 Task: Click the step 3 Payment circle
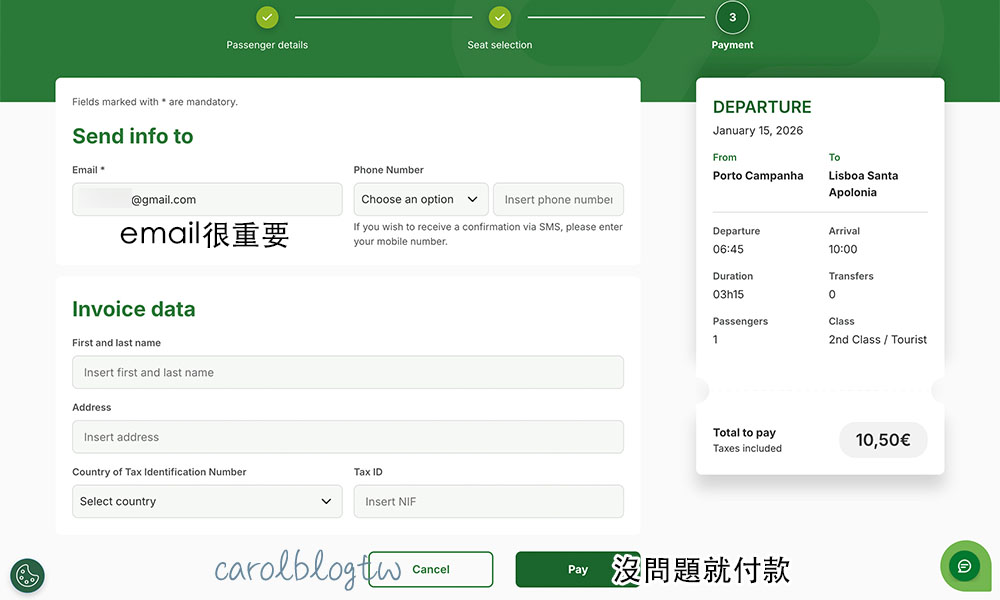click(x=732, y=17)
